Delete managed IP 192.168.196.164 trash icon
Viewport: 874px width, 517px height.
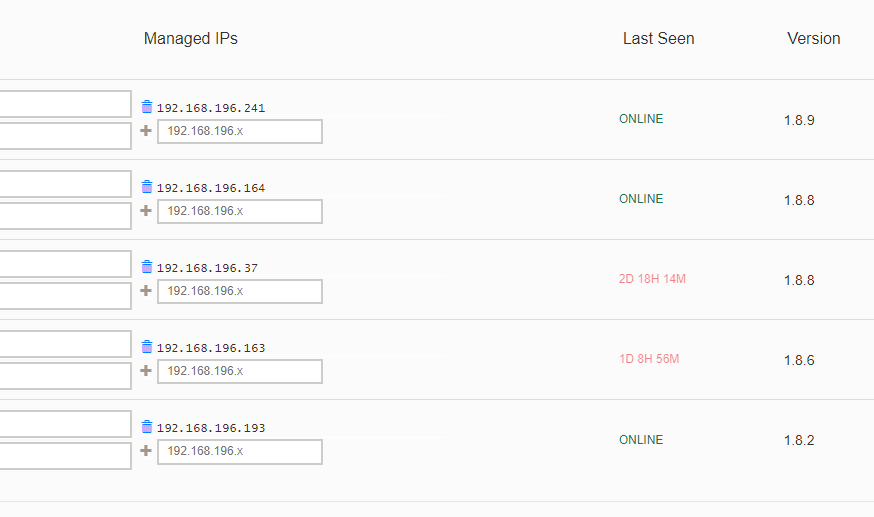coord(147,187)
